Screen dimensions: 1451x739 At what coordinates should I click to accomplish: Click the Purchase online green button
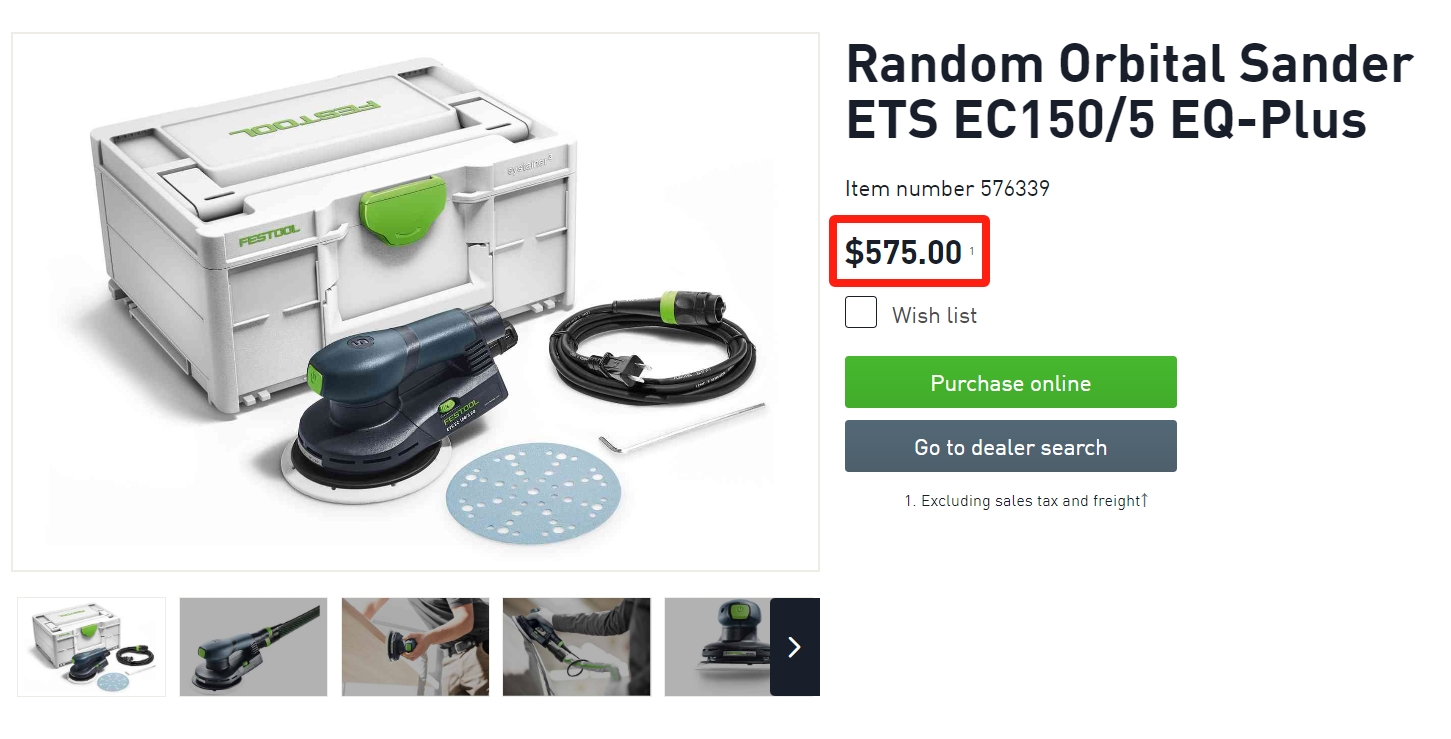point(1011,382)
